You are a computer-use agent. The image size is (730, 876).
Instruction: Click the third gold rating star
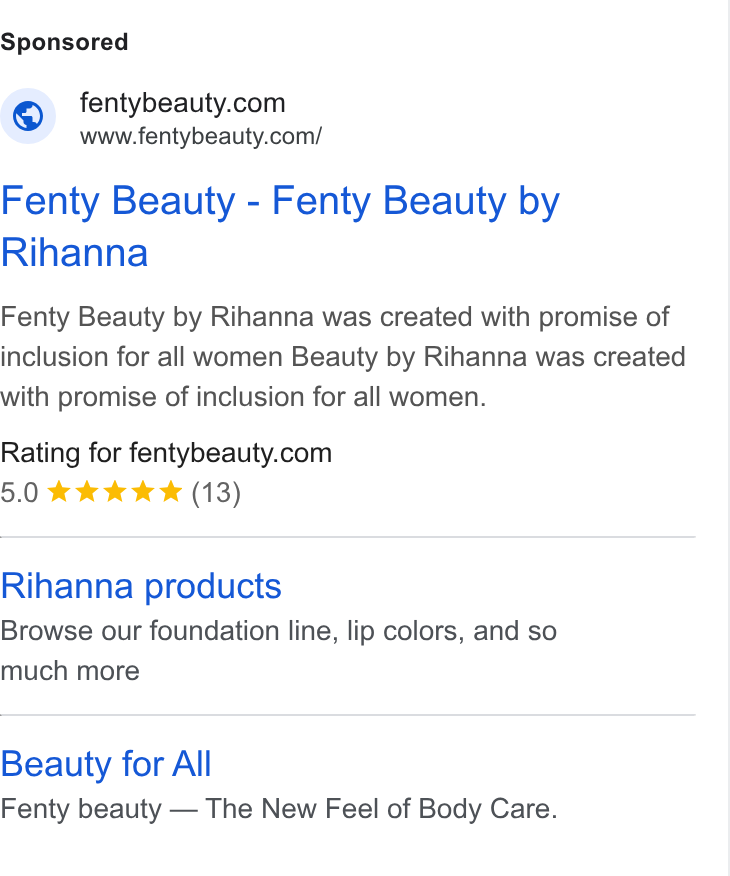point(115,492)
